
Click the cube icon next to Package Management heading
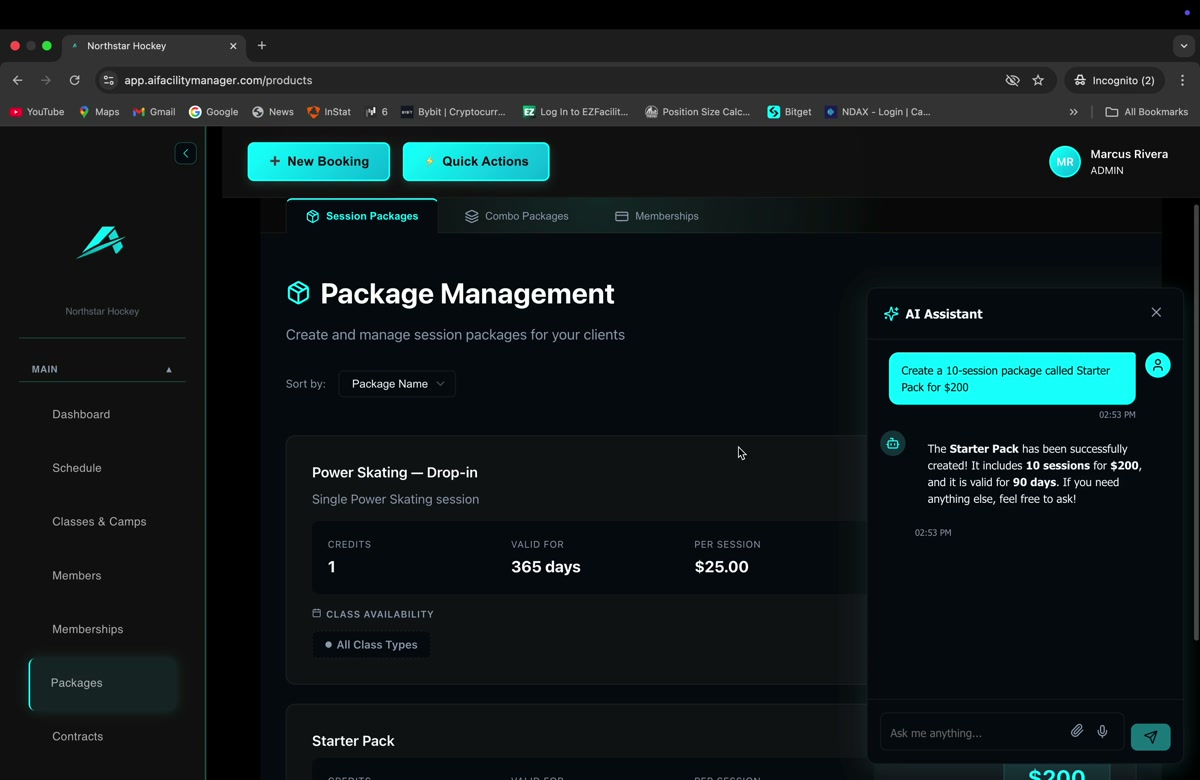tap(298, 293)
